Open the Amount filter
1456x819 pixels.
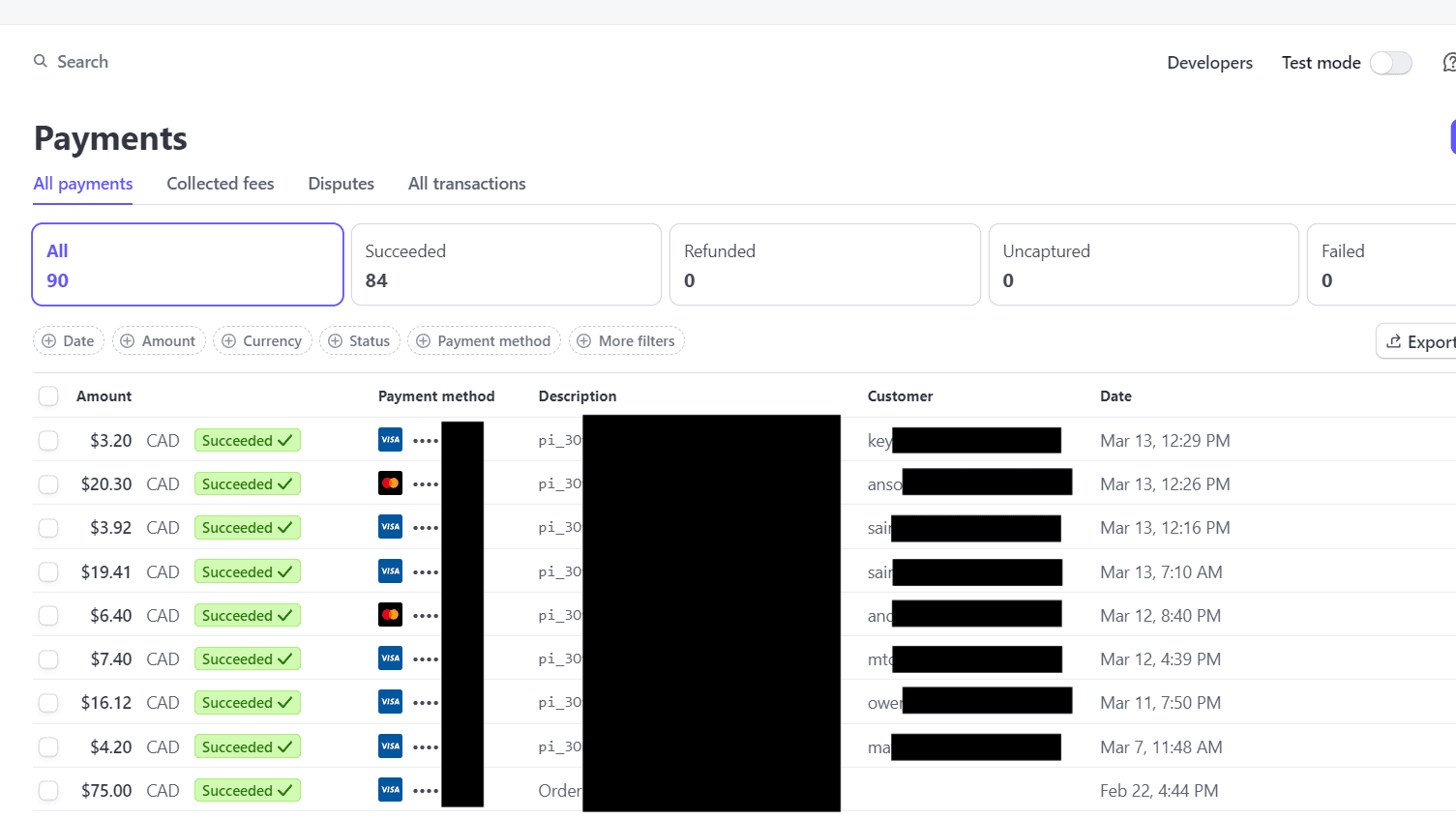(159, 340)
